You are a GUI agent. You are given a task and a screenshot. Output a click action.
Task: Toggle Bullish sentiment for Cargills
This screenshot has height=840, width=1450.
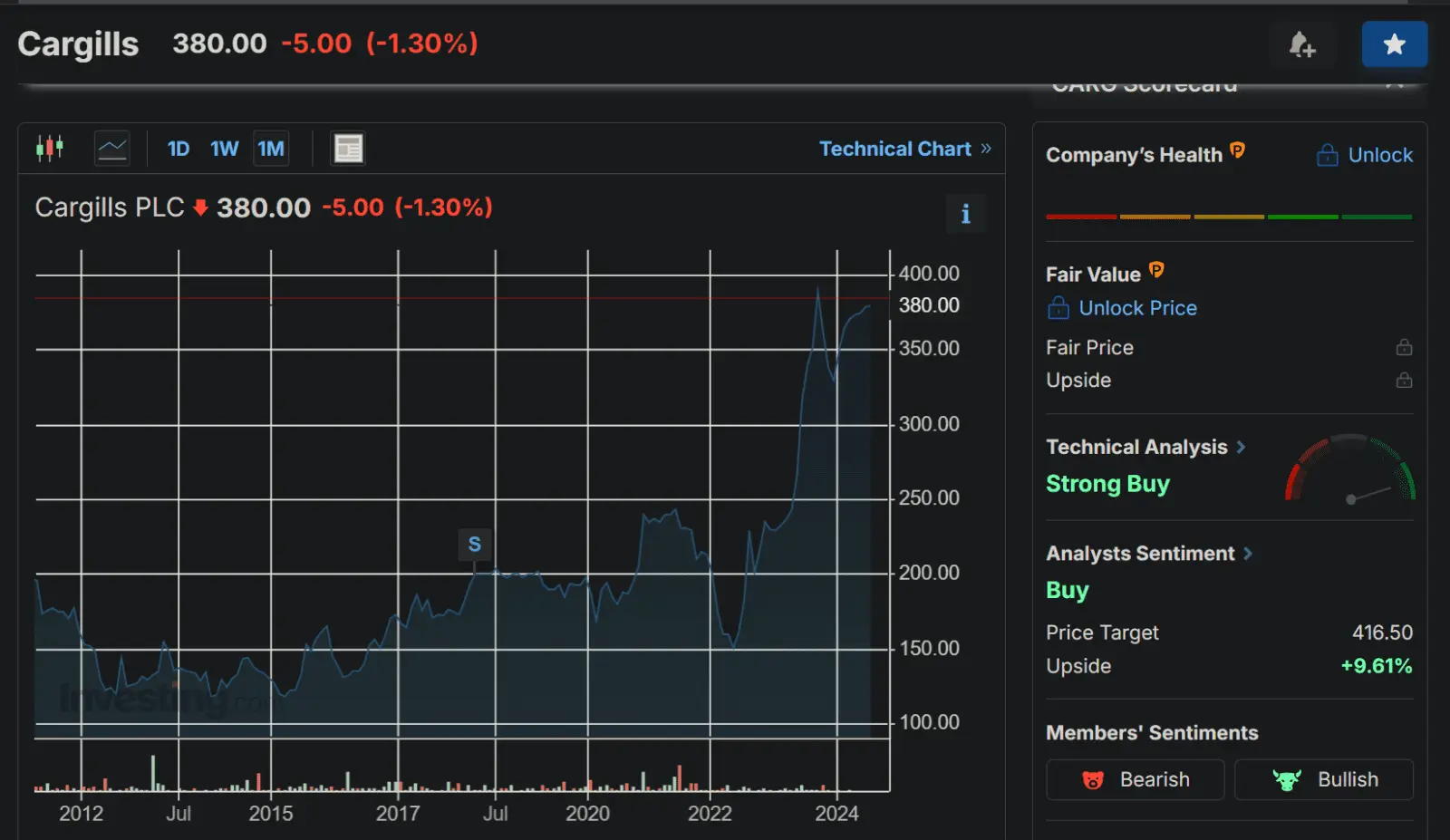1323,779
